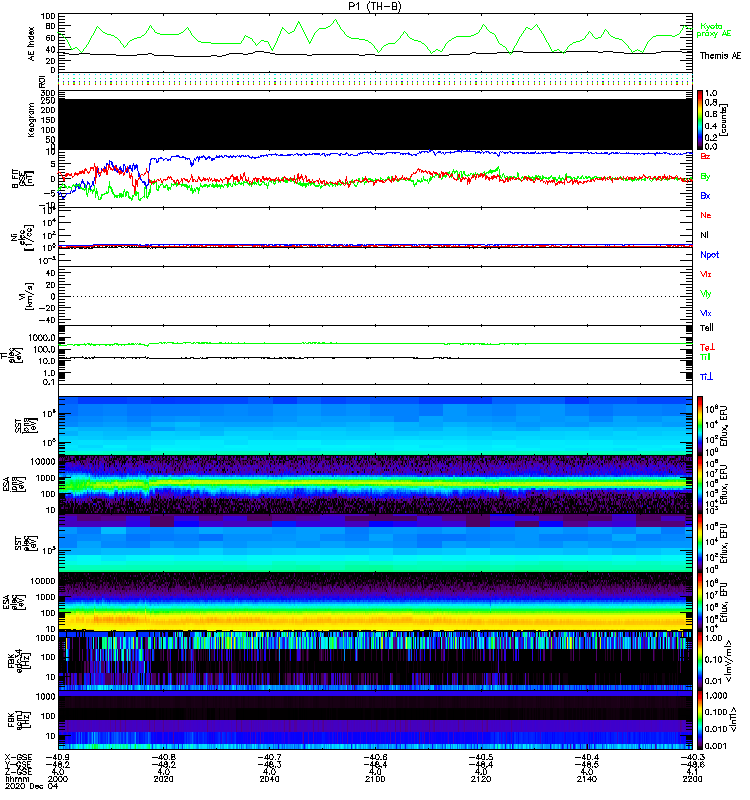
Task: Select the blue "Ti⊥" legend label
Action: click(x=706, y=377)
